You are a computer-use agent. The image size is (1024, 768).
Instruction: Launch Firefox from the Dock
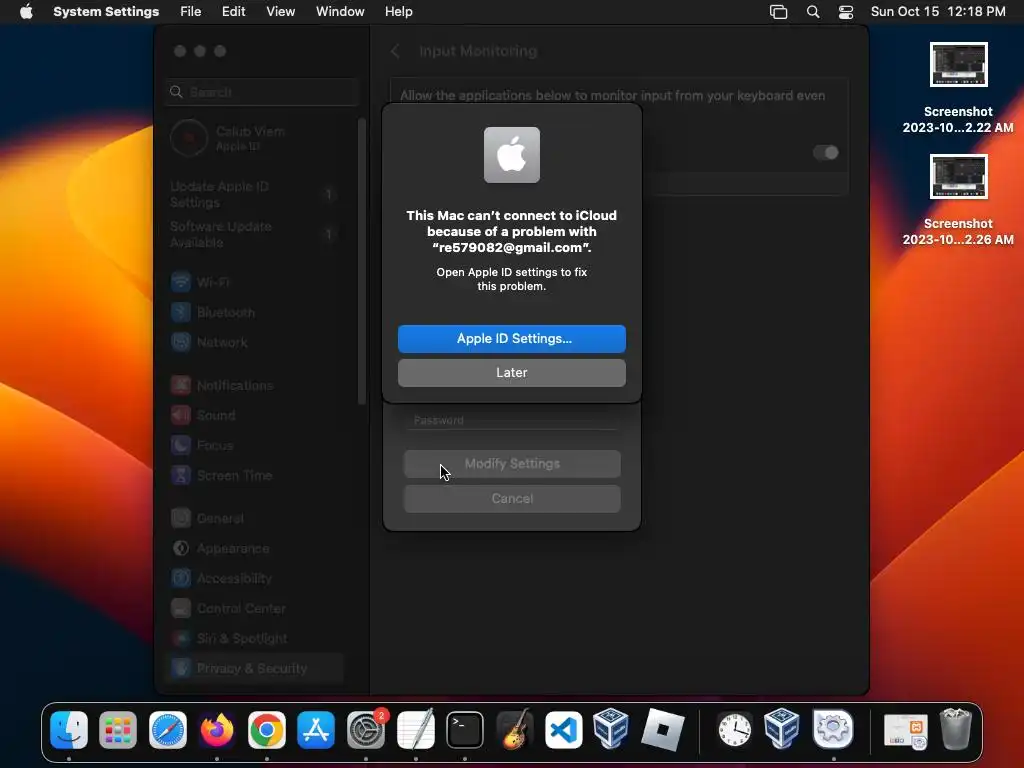[217, 729]
